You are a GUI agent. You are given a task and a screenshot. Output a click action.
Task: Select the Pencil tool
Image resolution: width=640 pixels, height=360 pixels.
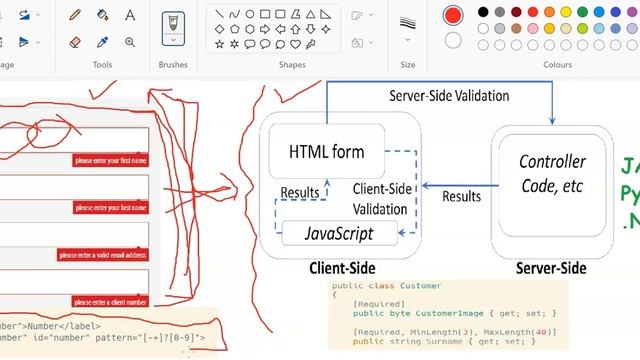pos(75,15)
